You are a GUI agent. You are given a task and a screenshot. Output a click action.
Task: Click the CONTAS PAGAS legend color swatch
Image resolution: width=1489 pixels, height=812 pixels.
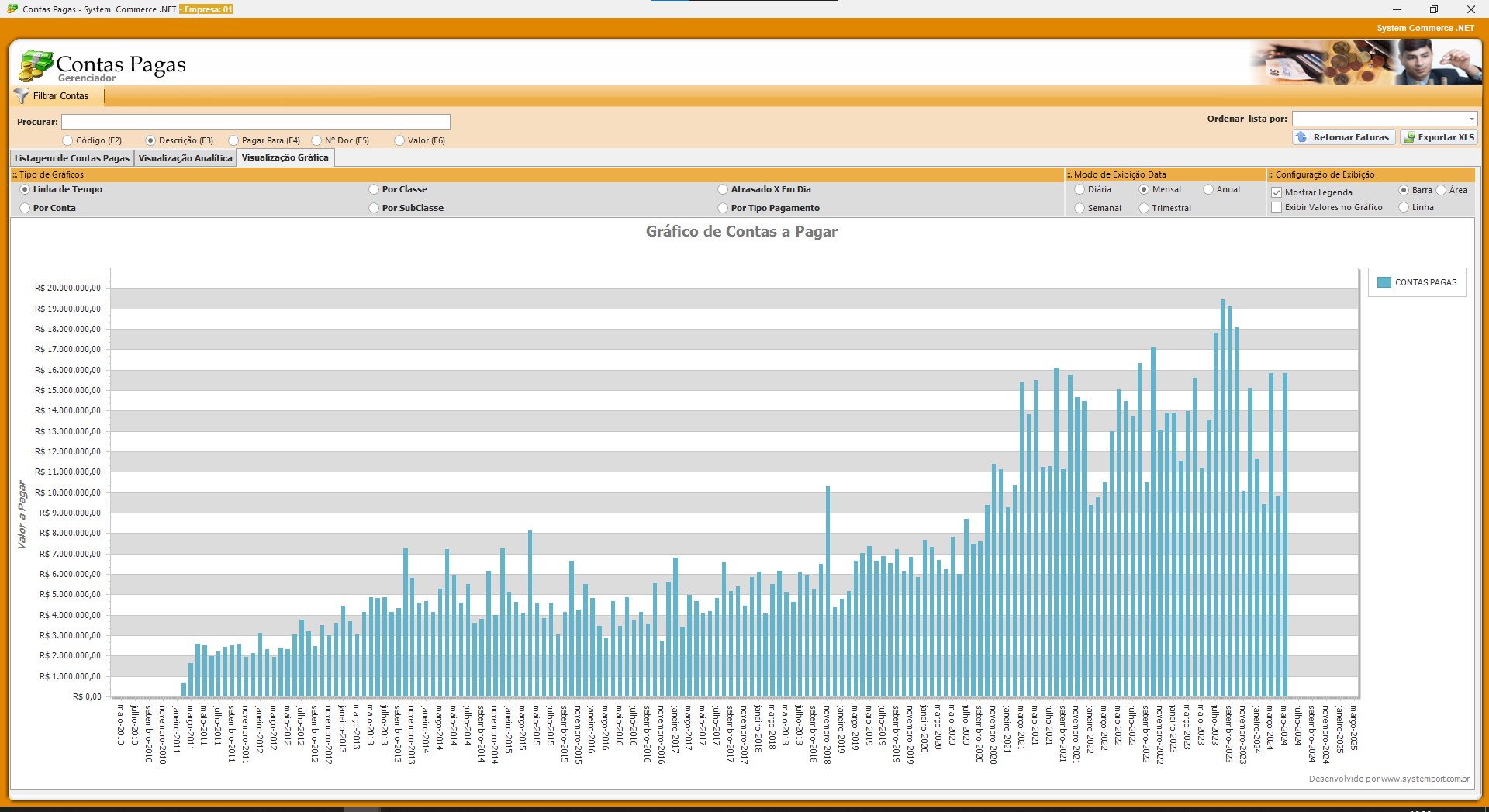tap(1384, 283)
